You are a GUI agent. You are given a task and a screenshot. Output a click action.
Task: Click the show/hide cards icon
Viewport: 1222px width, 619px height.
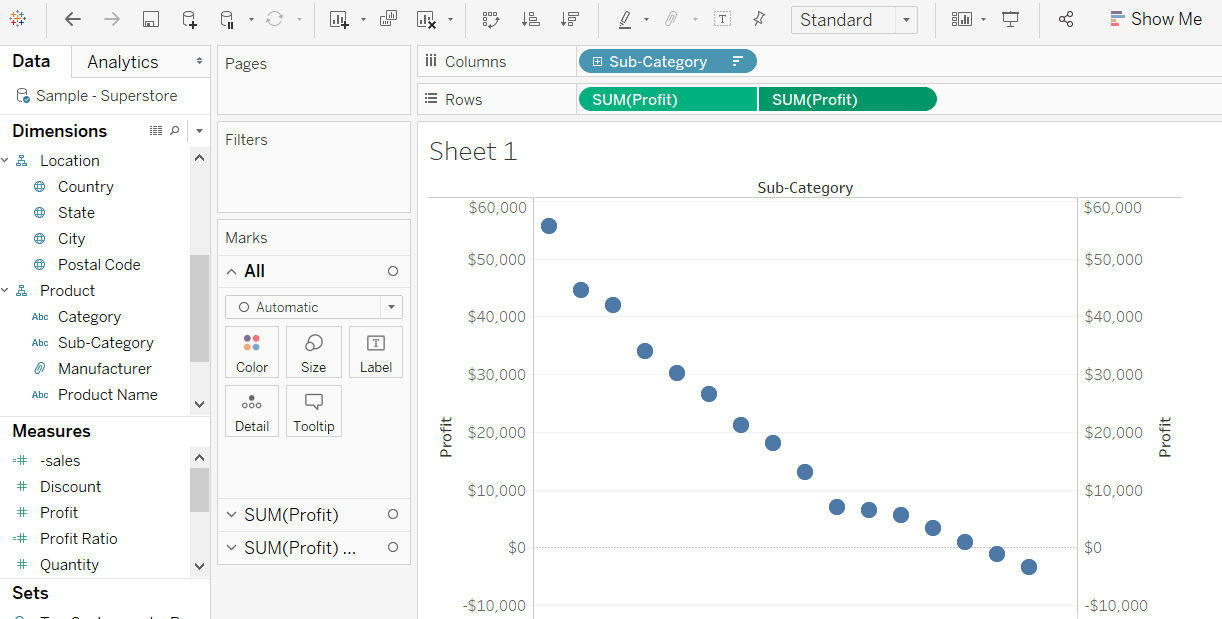click(962, 19)
